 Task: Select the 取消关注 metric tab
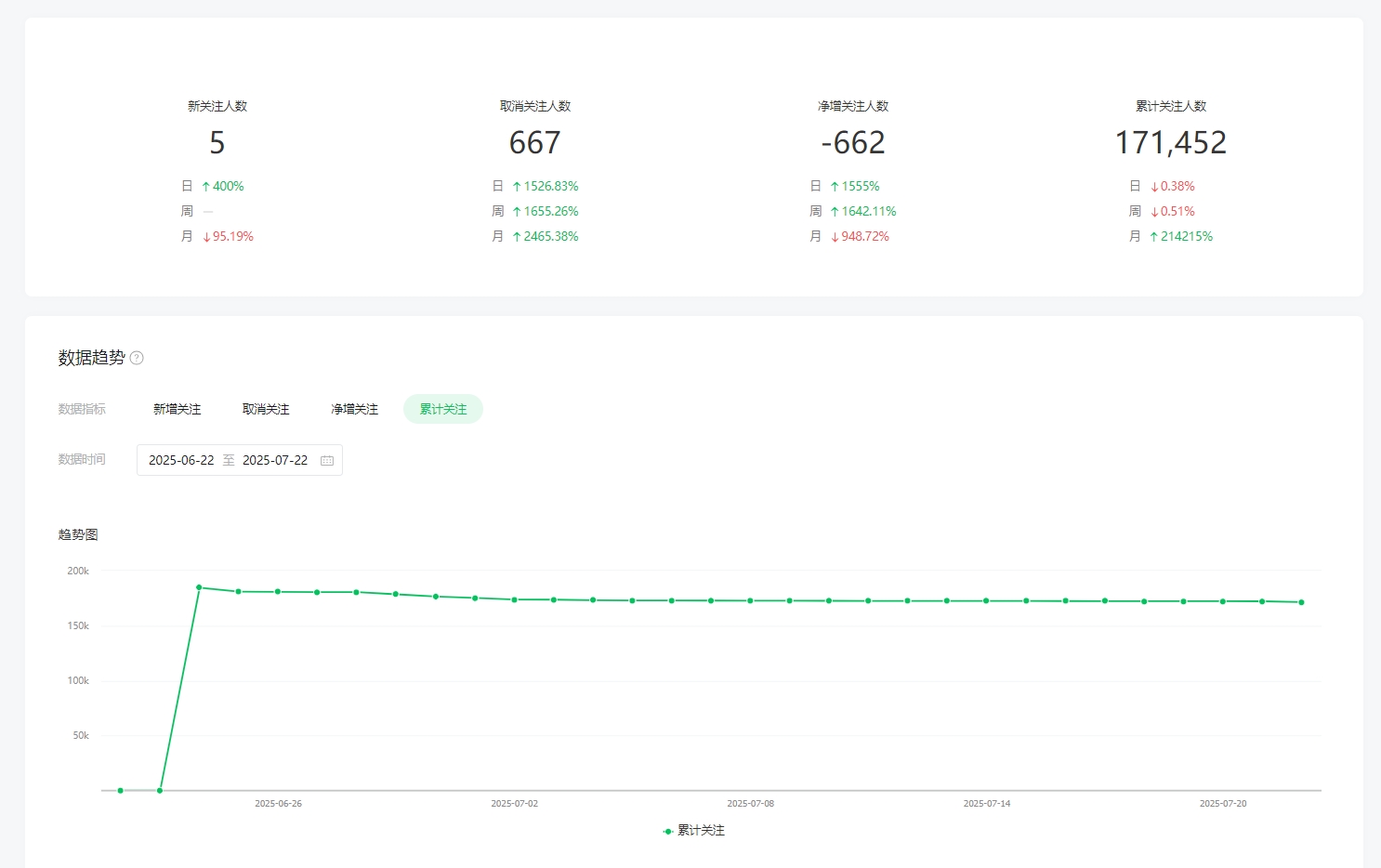[x=266, y=409]
